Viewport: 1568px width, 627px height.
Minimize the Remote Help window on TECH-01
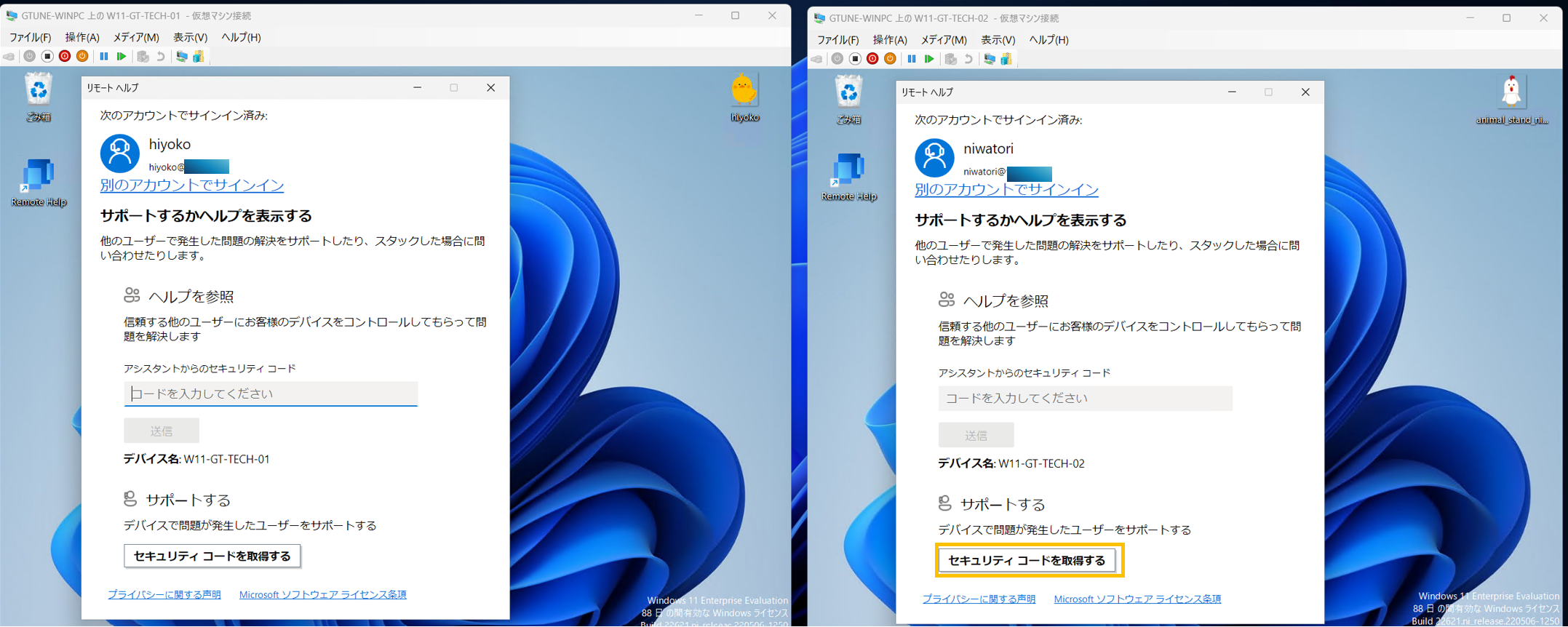coord(418,87)
